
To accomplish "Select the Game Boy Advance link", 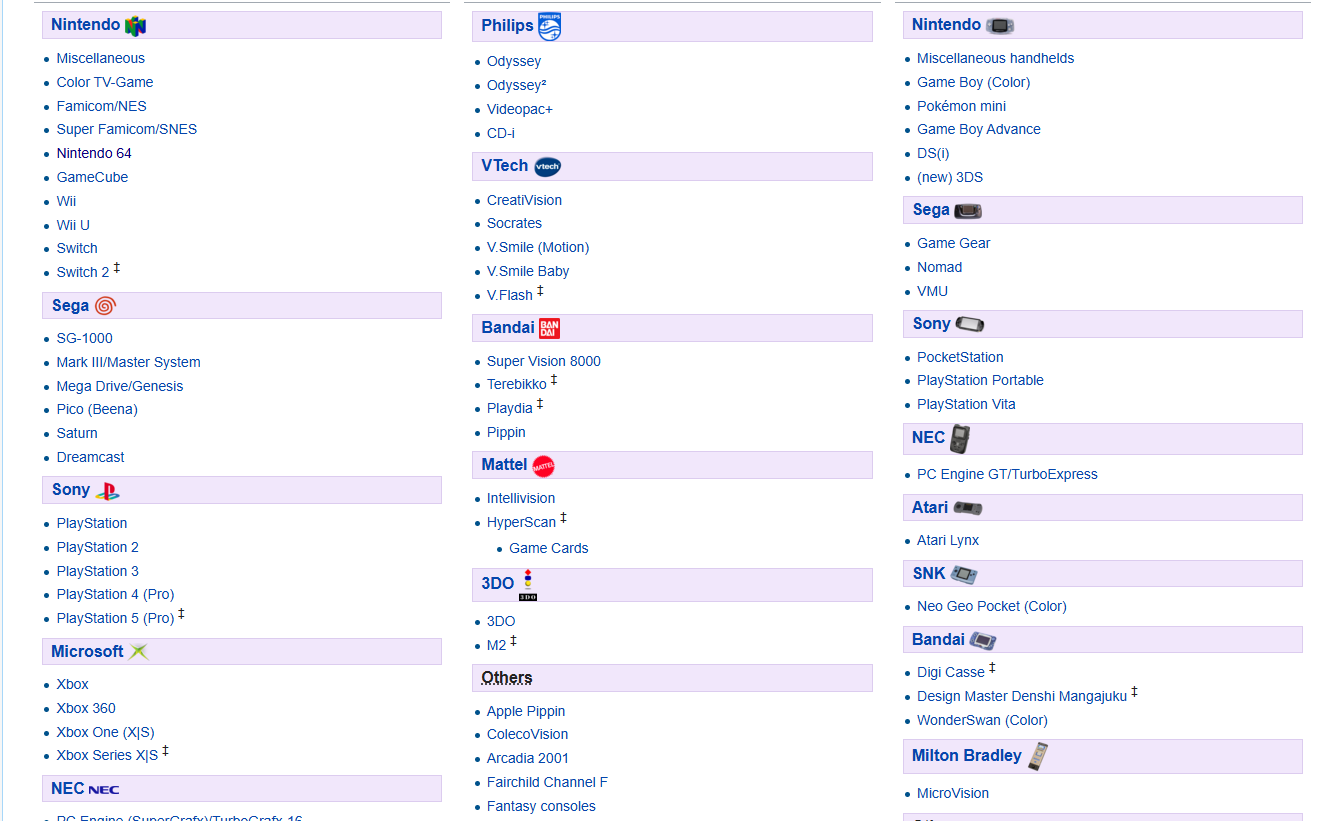I will [979, 129].
